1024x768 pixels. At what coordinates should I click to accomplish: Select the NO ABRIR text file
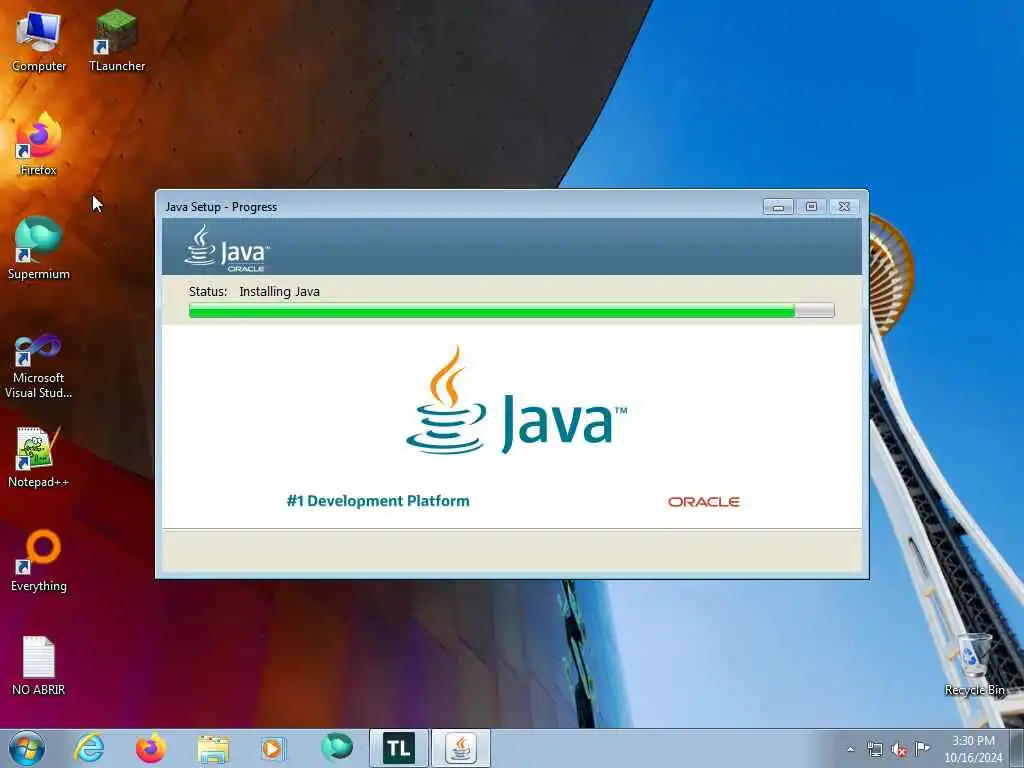(x=39, y=665)
